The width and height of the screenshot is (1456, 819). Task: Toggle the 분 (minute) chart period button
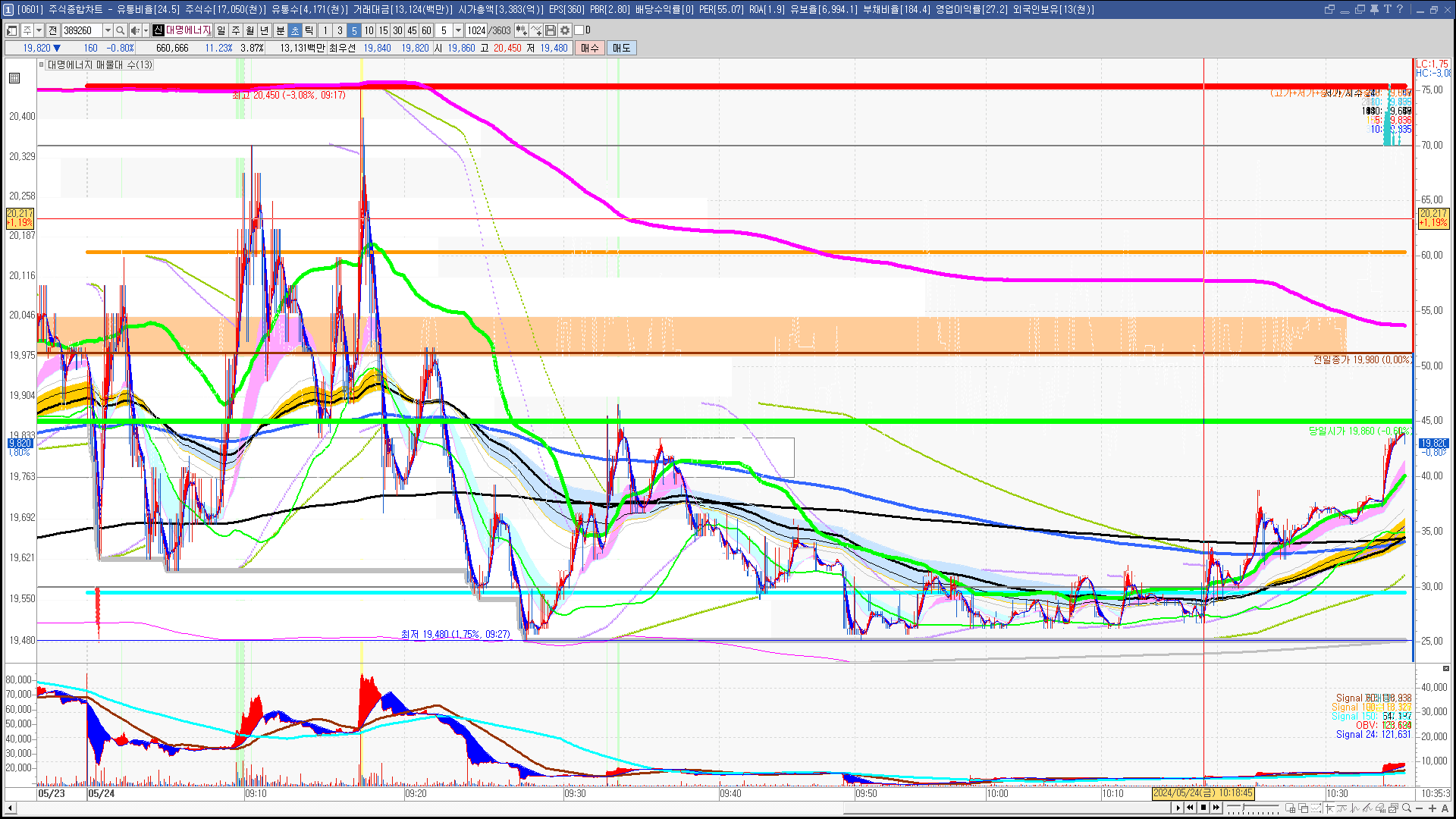coord(280,30)
